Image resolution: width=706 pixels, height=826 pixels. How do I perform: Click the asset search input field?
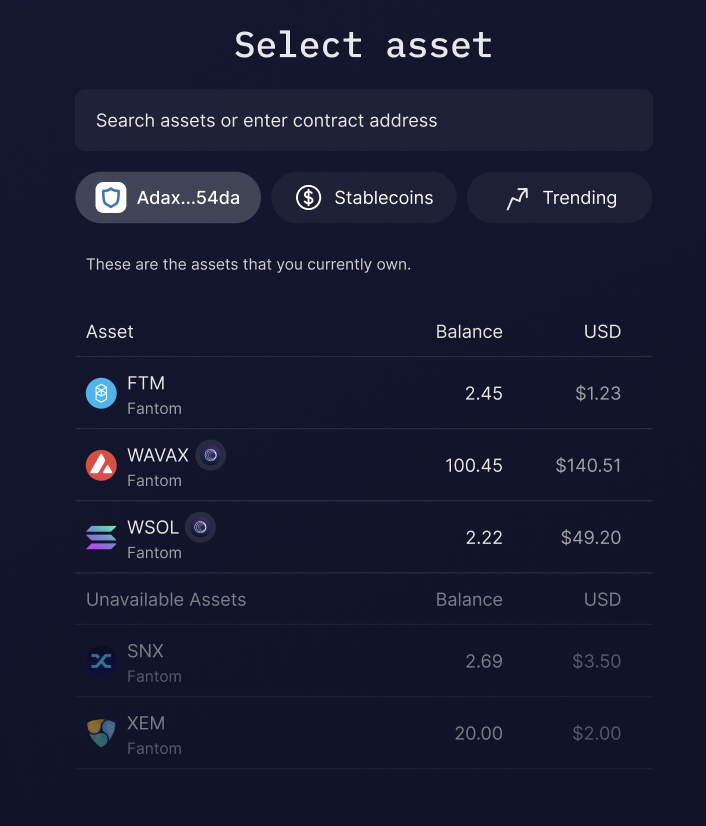pos(363,120)
